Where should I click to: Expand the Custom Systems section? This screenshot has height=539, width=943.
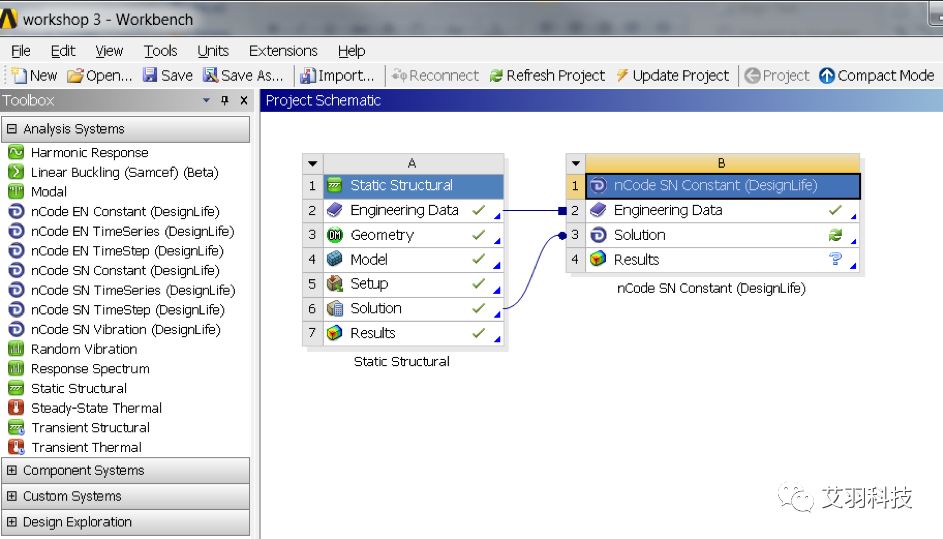pos(11,496)
